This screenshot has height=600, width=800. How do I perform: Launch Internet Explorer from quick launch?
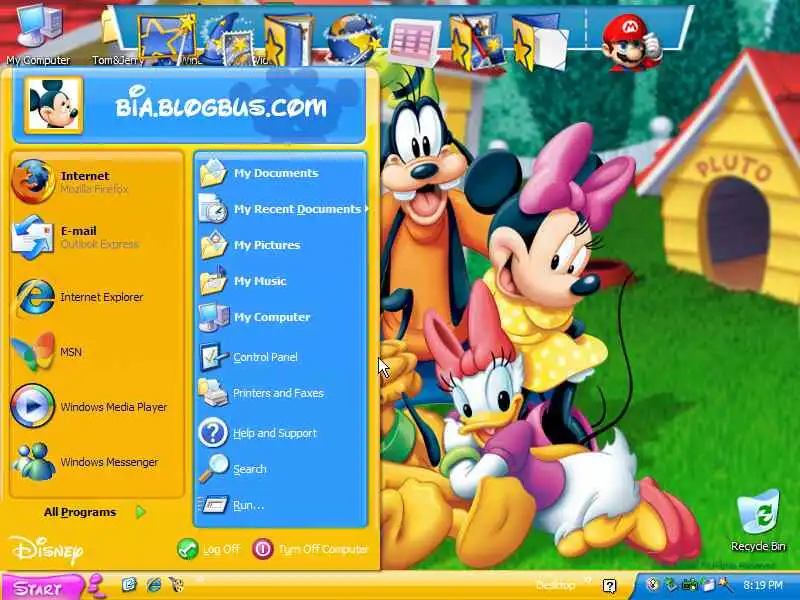click(x=154, y=584)
